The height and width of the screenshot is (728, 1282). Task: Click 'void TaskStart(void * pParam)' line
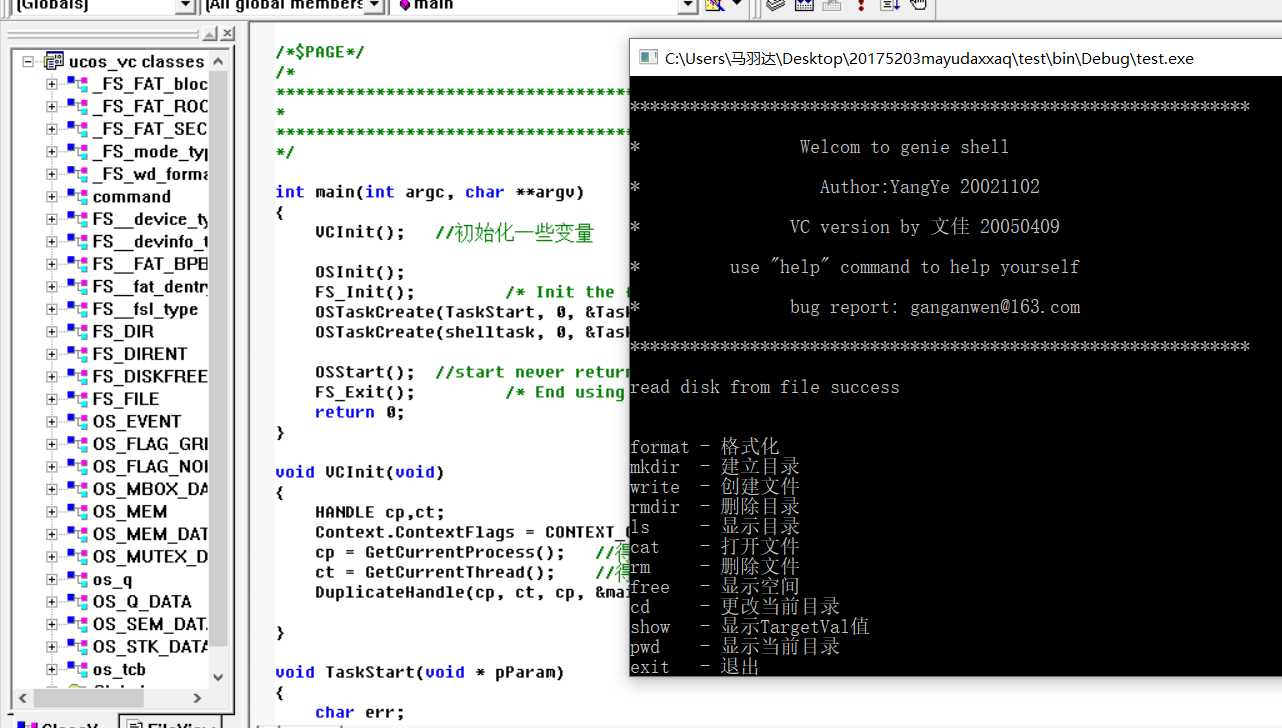tap(420, 672)
